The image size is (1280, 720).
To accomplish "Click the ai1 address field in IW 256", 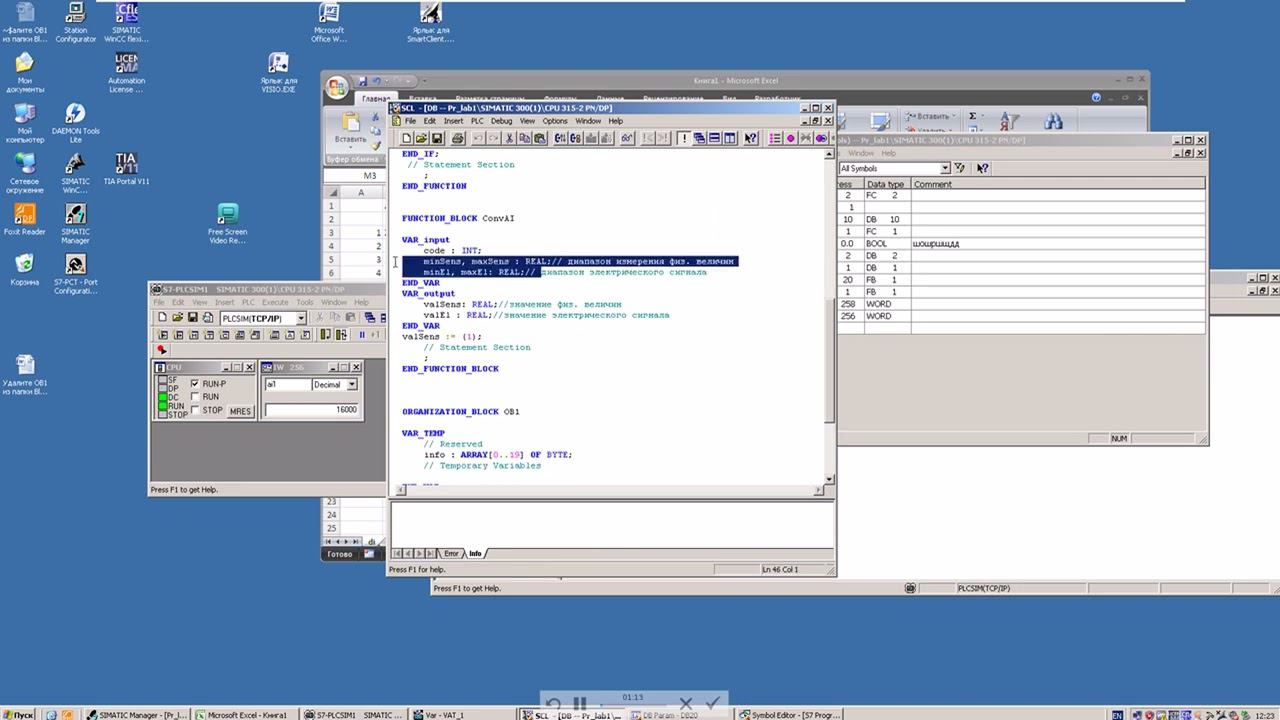I will tap(287, 385).
